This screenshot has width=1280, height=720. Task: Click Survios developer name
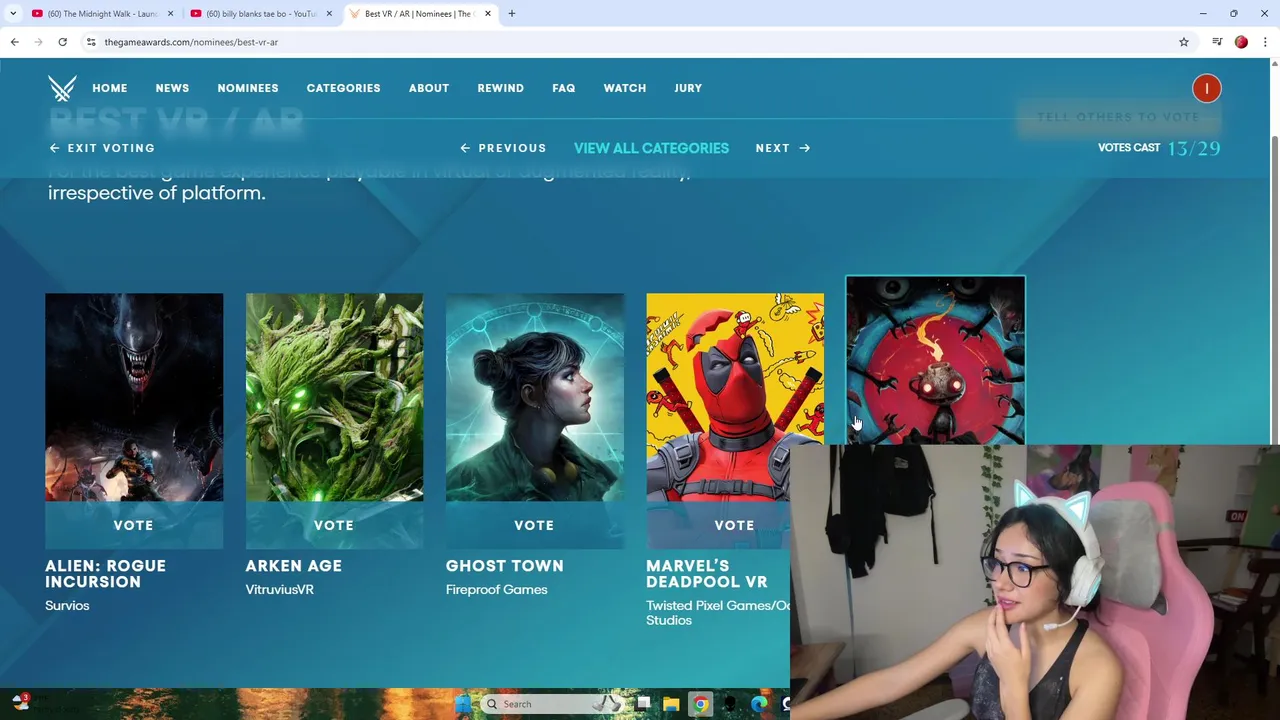pos(67,605)
